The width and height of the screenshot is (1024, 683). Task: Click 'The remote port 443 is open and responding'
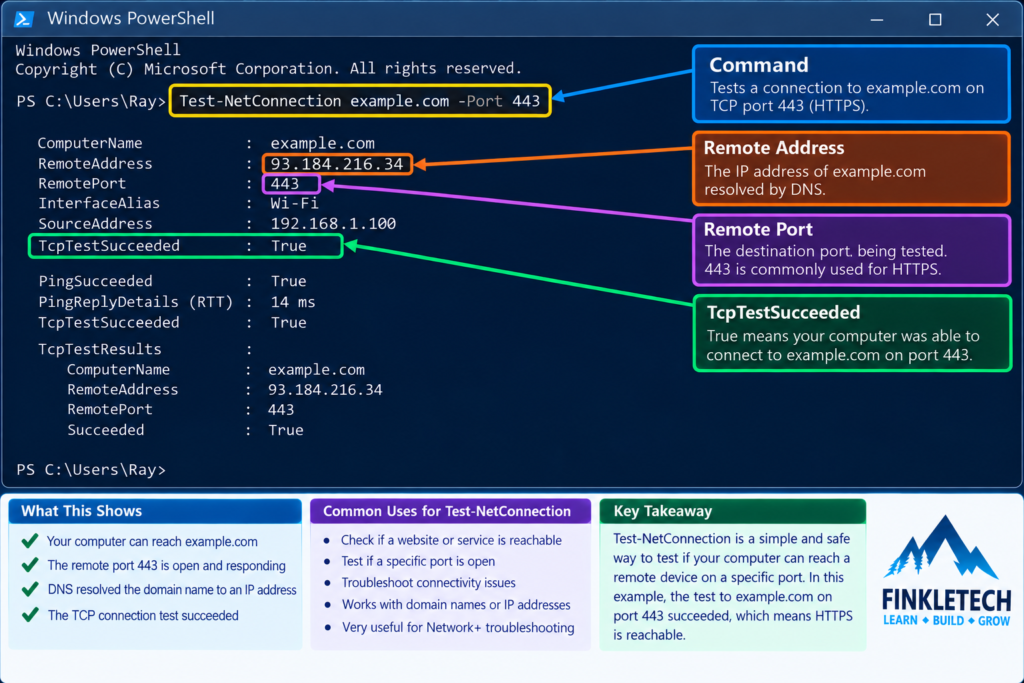(x=167, y=565)
